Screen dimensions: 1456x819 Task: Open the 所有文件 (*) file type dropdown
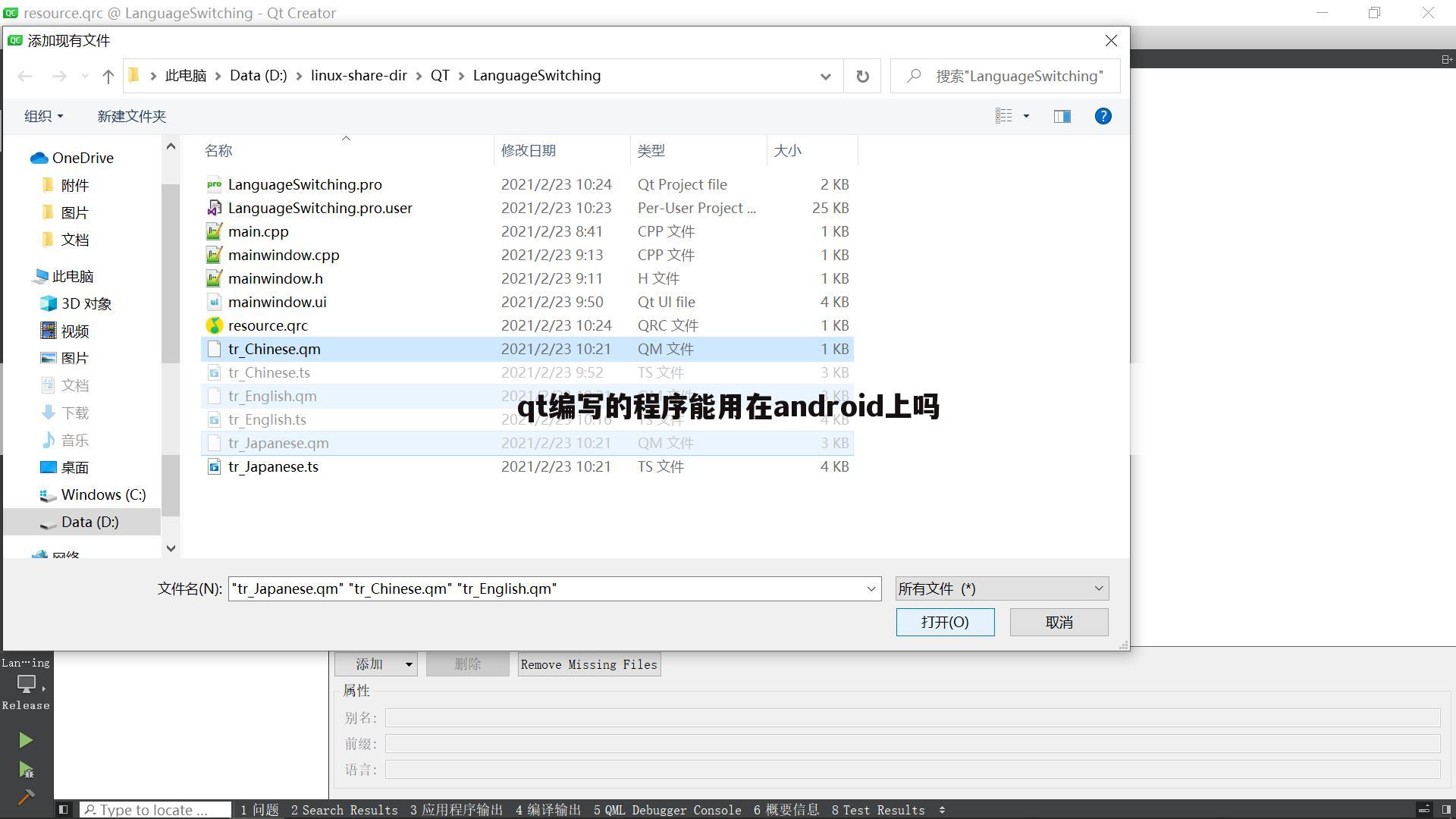[x=1002, y=588]
